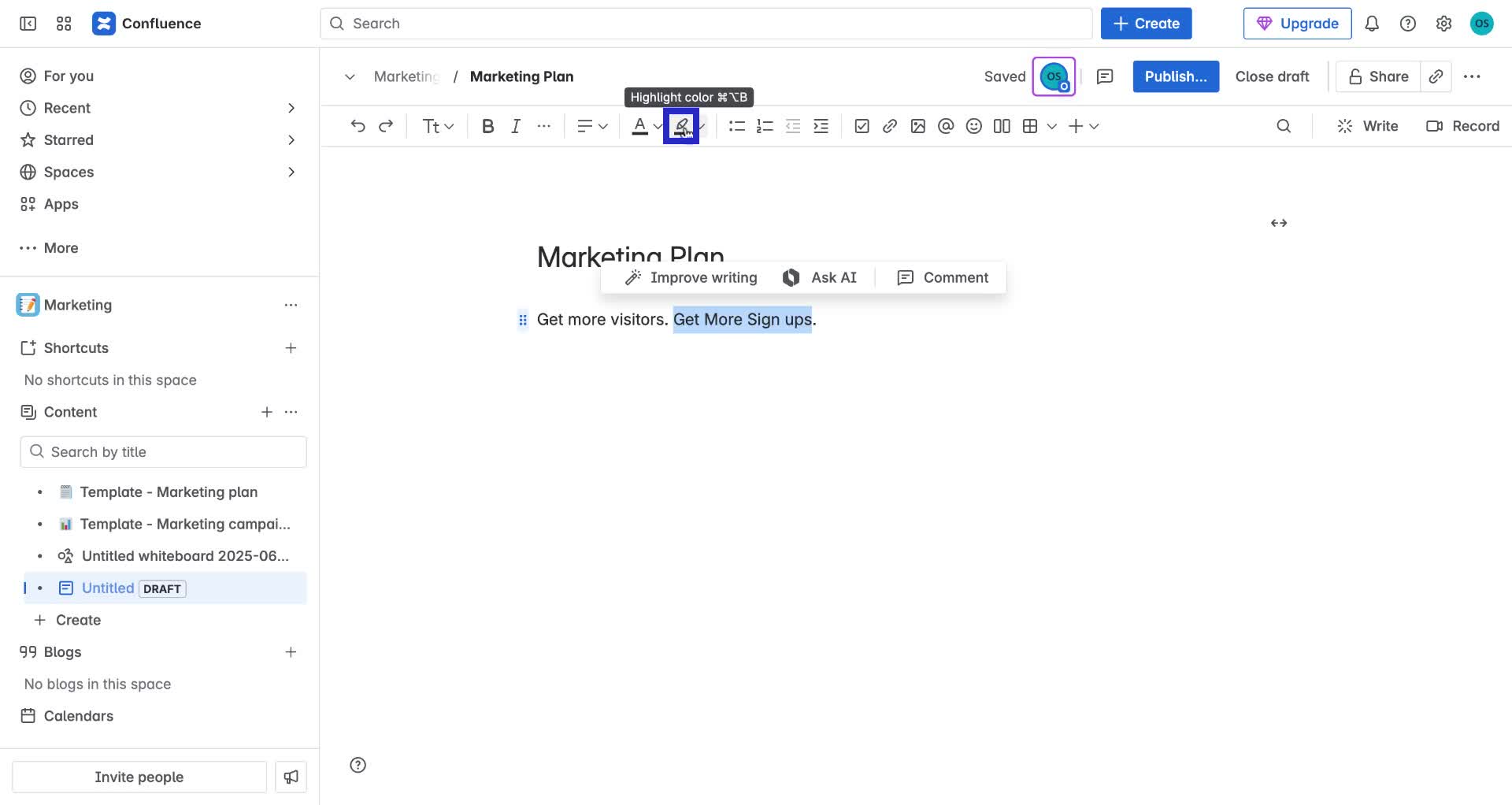This screenshot has width=1512, height=805.
Task: Add a link to the selected text
Action: [x=890, y=126]
